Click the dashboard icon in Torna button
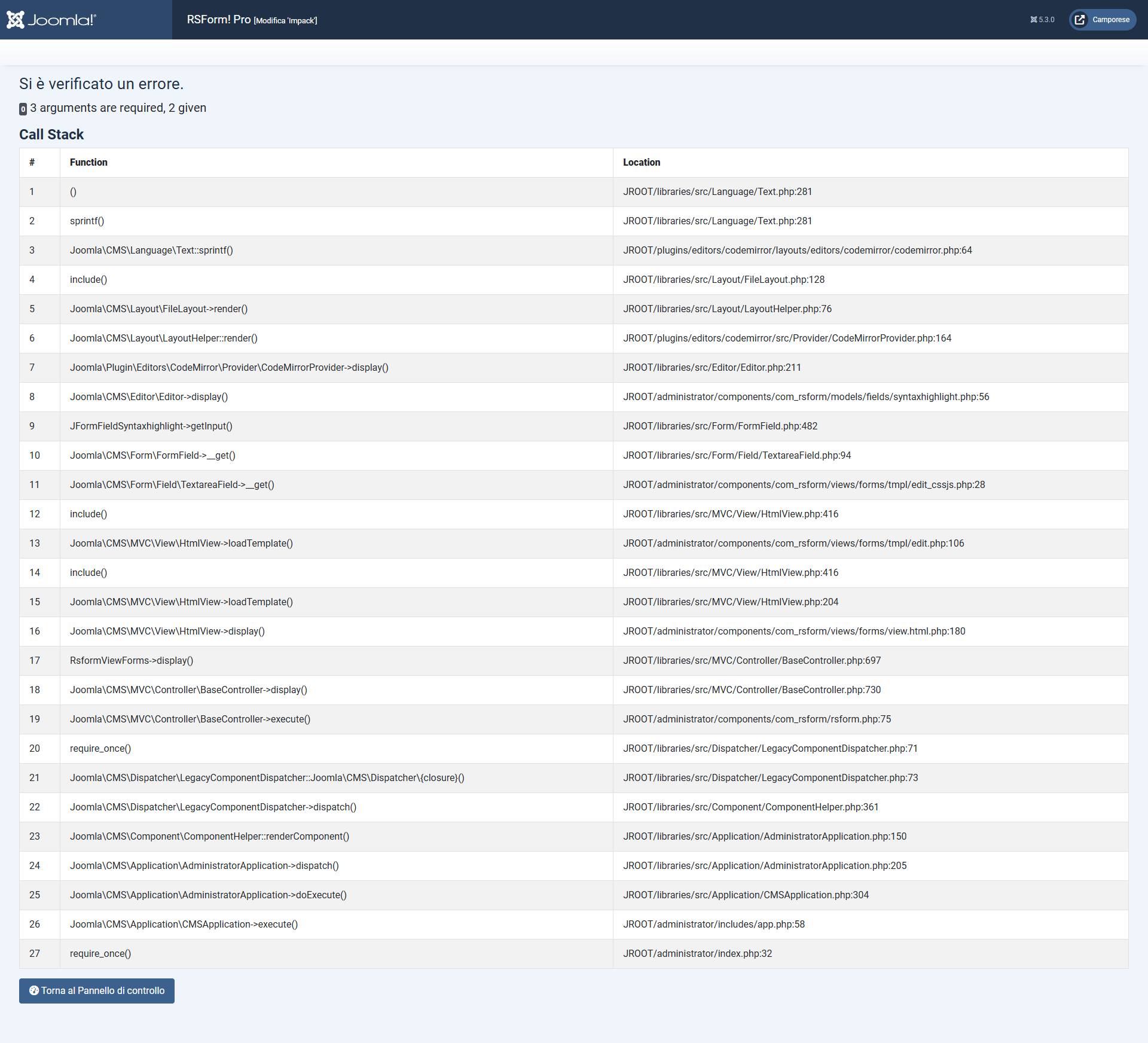The image size is (1148, 1043). point(34,990)
